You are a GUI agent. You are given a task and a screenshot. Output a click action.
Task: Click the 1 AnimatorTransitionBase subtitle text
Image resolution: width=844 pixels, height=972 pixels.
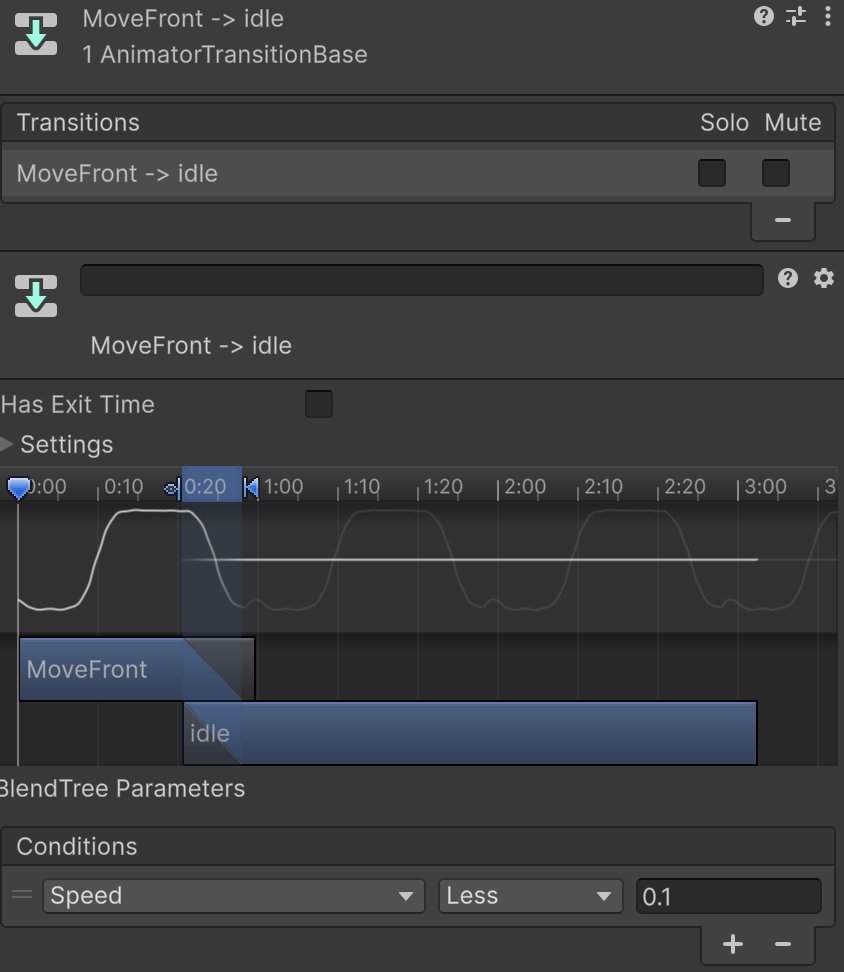[x=225, y=55]
